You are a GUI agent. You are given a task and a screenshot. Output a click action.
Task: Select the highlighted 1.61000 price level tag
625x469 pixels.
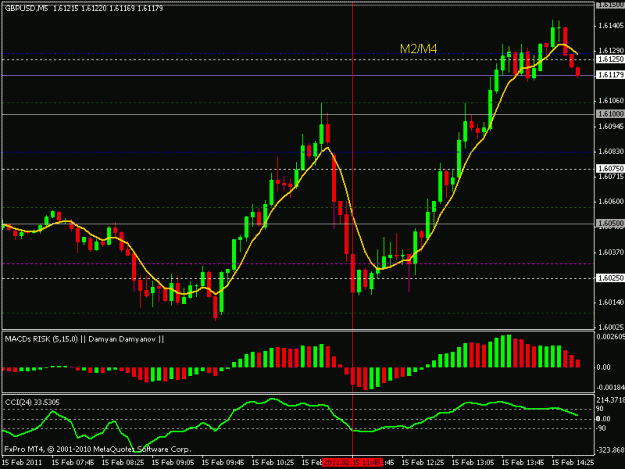610,114
